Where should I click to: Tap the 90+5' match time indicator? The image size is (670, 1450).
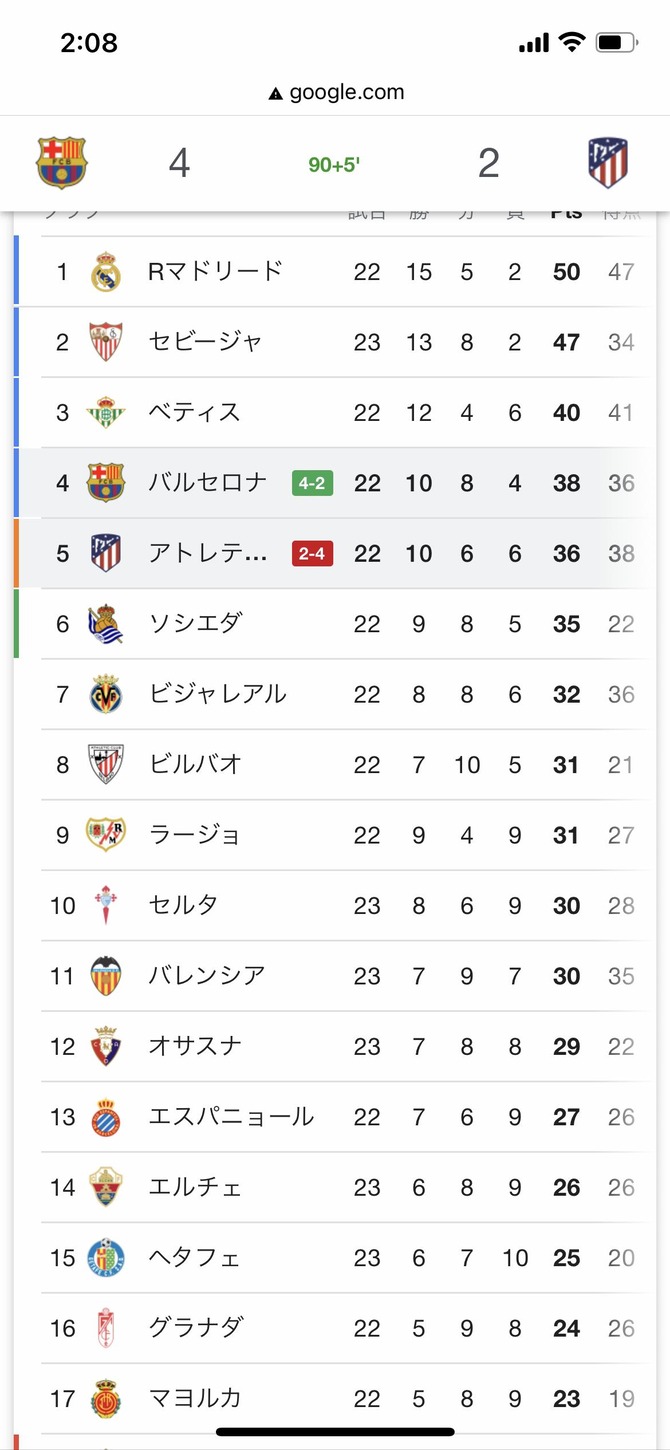[334, 164]
